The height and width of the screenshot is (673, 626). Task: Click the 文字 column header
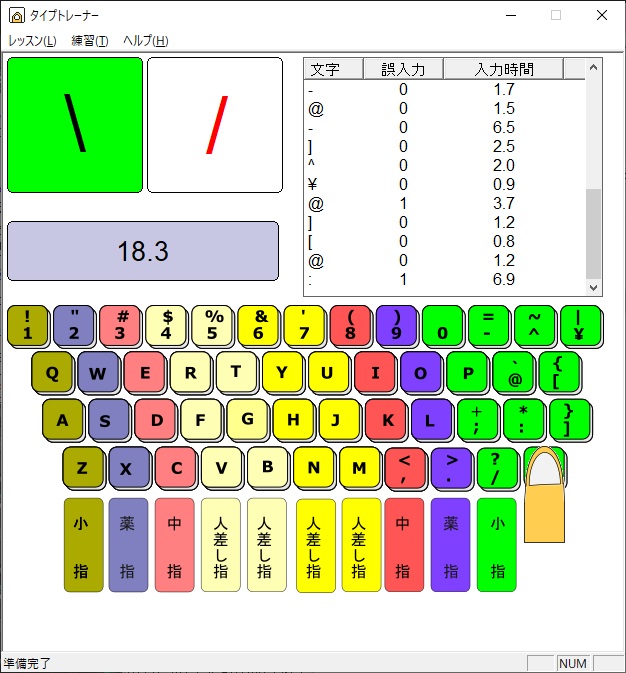325,69
